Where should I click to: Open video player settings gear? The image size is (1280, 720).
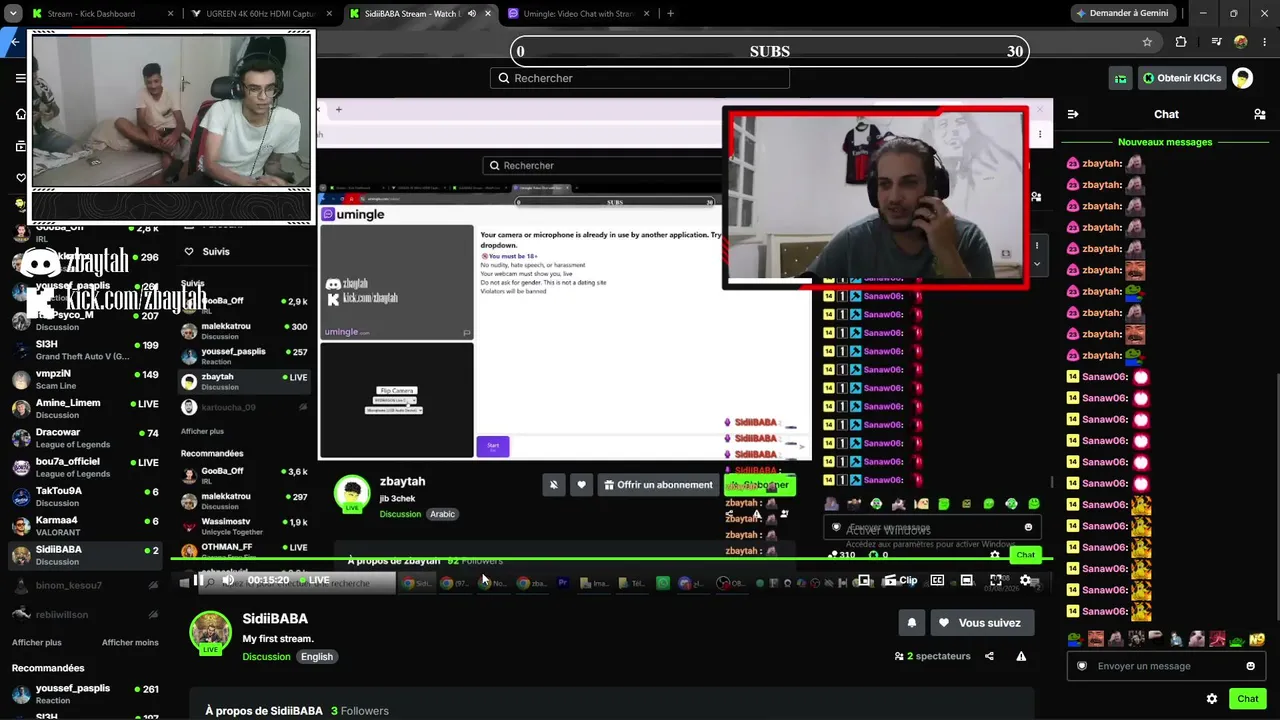tap(1025, 580)
